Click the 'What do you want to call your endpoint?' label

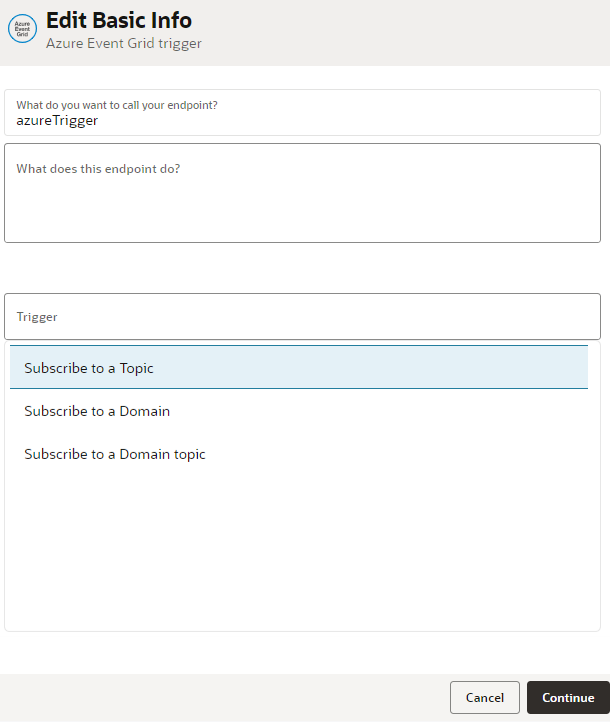tap(117, 104)
